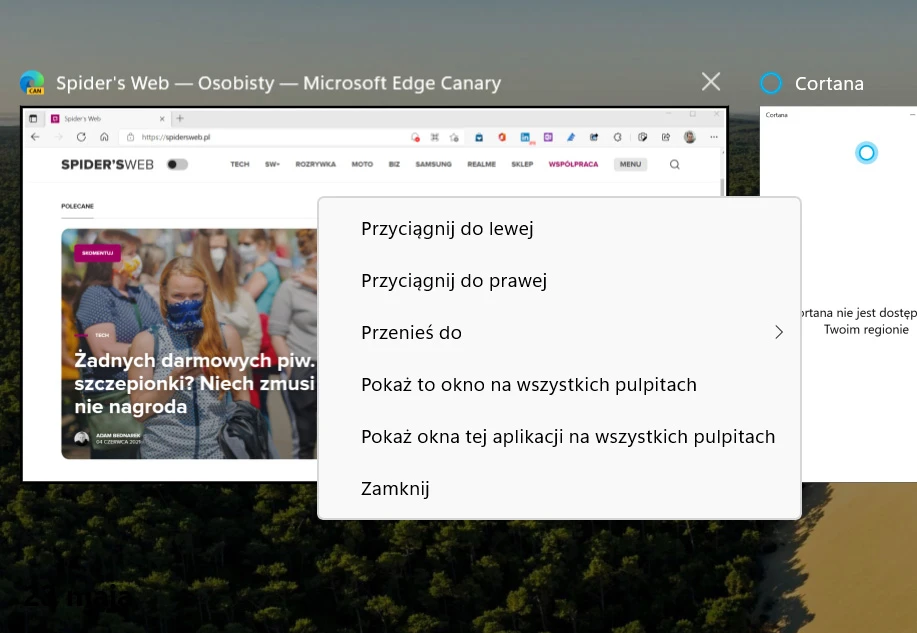Click the SPIDER'SWEB site logo
Screen dimensions: 917x633
click(108, 164)
